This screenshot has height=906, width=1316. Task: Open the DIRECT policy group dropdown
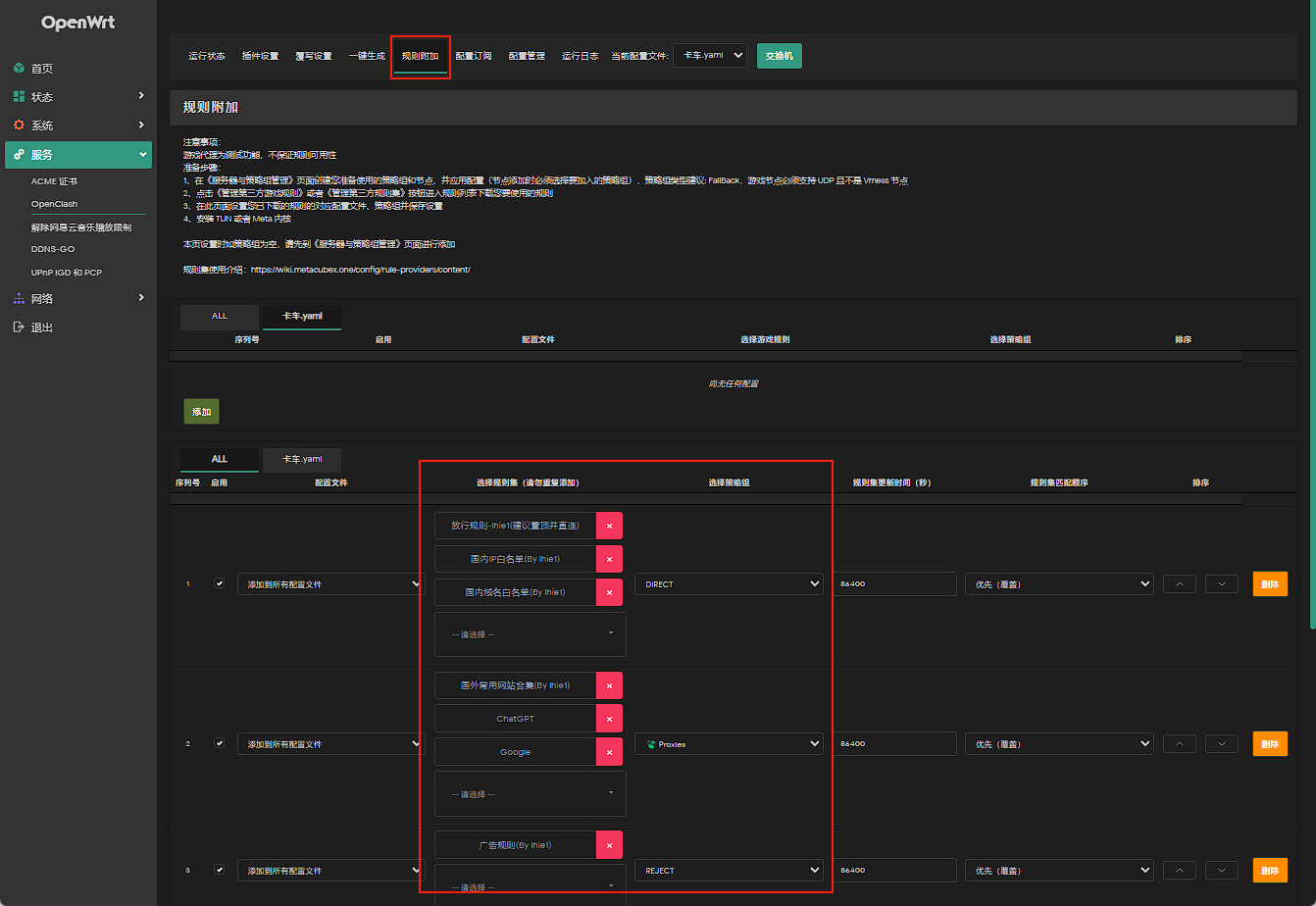pyautogui.click(x=729, y=584)
